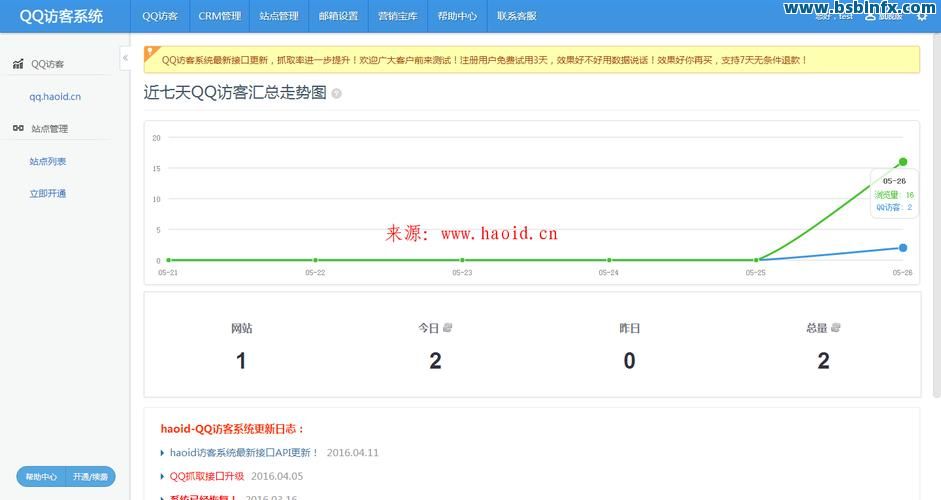Click the 总量 count value 2
This screenshot has width=941, height=500.
click(x=824, y=361)
